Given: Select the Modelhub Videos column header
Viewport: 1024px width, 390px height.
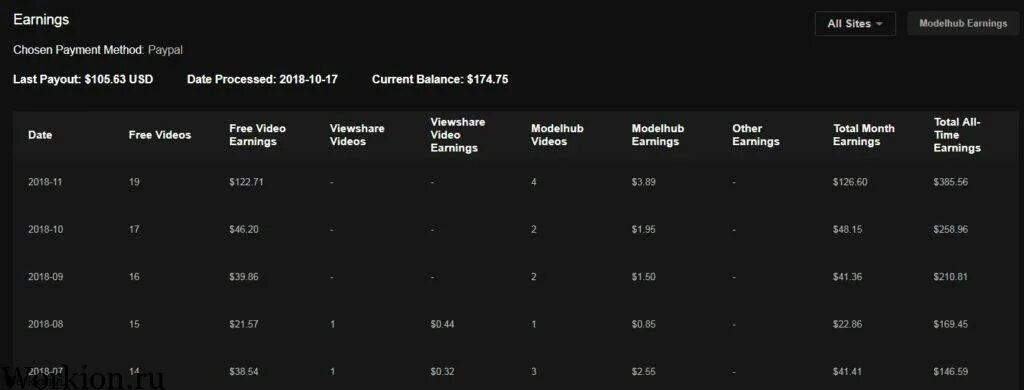Looking at the screenshot, I should coord(557,135).
